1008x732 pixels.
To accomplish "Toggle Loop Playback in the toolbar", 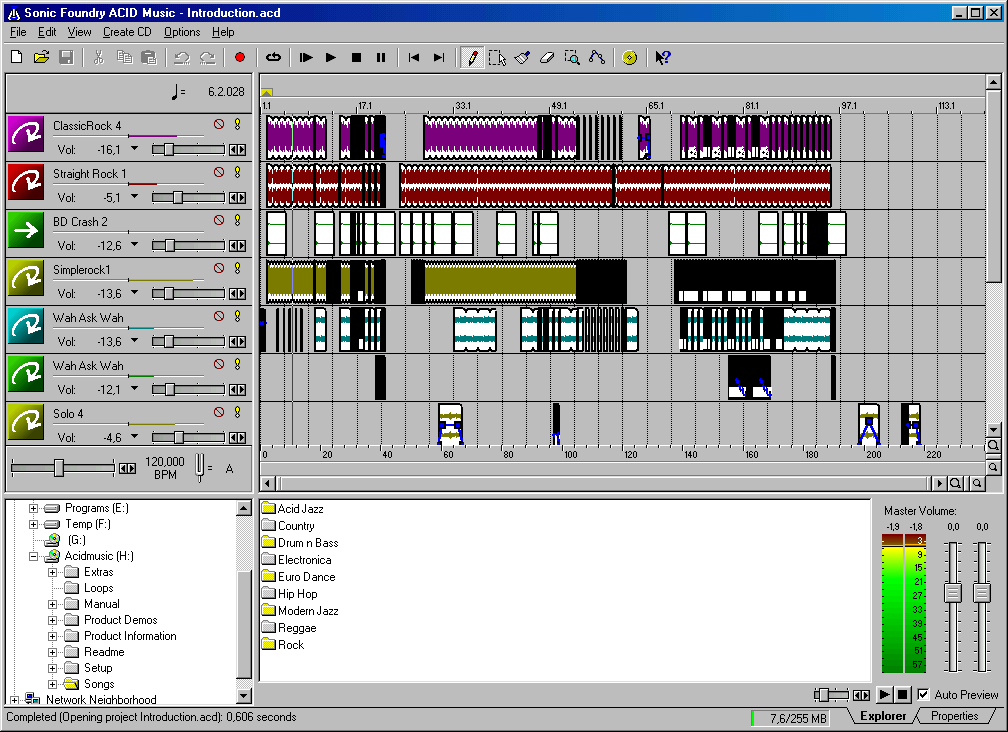I will (x=273, y=58).
